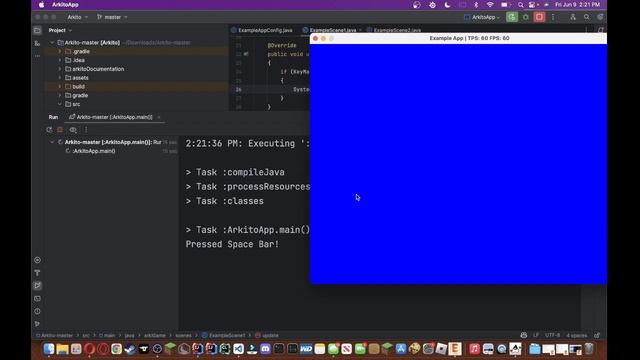Expand the arkitoDocumentation folder

pyautogui.click(x=60, y=69)
